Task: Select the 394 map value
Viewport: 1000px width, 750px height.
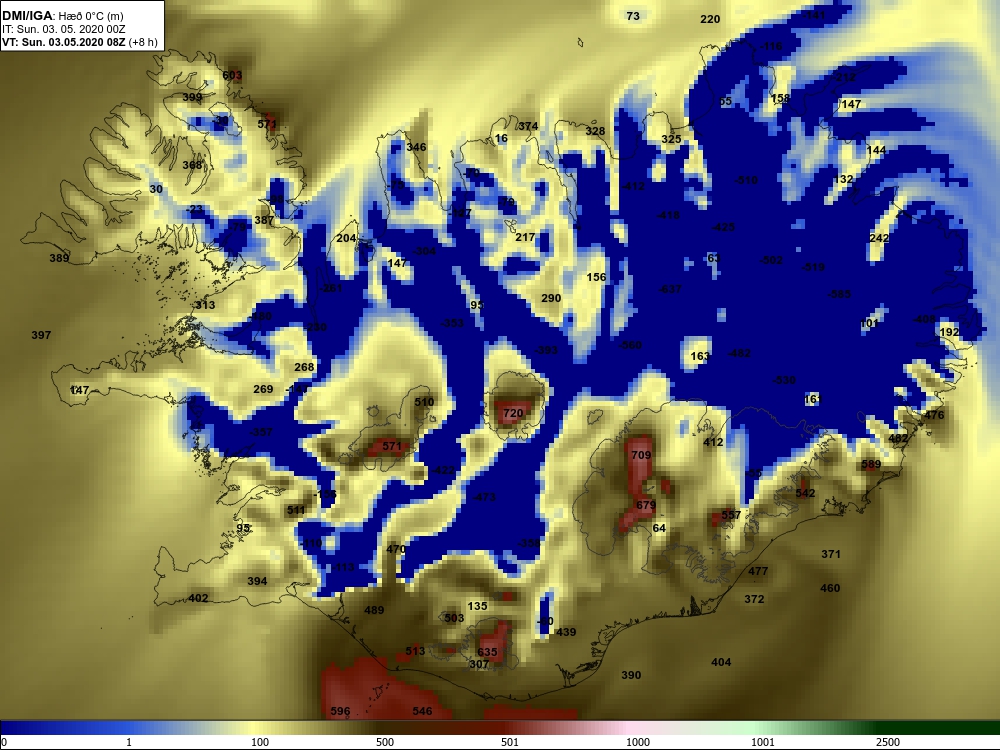Action: tap(257, 581)
